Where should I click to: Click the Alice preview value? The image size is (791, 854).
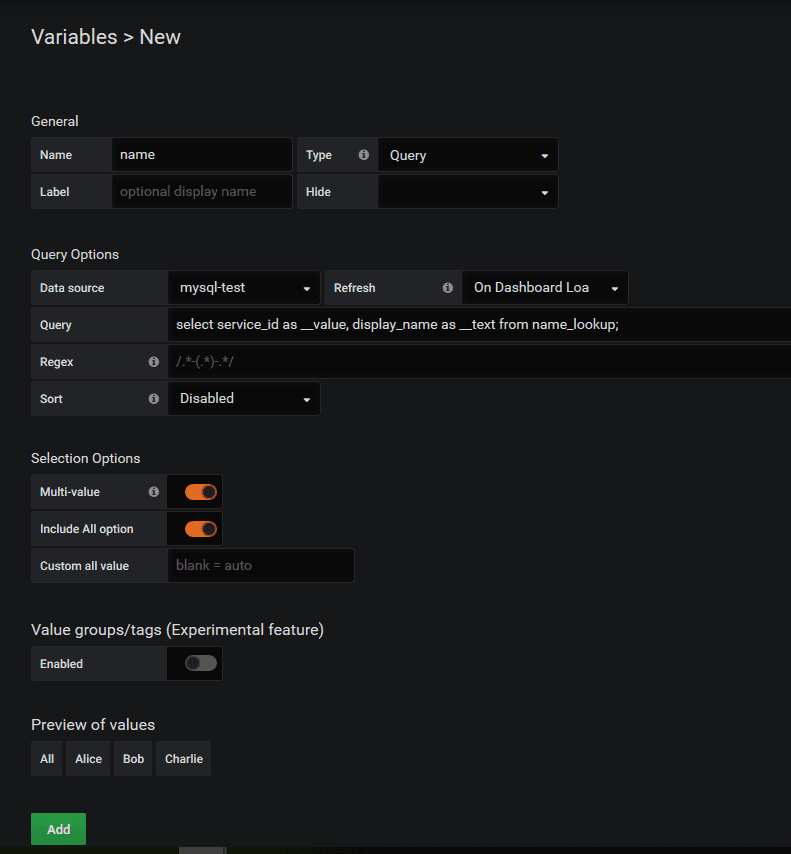click(88, 759)
